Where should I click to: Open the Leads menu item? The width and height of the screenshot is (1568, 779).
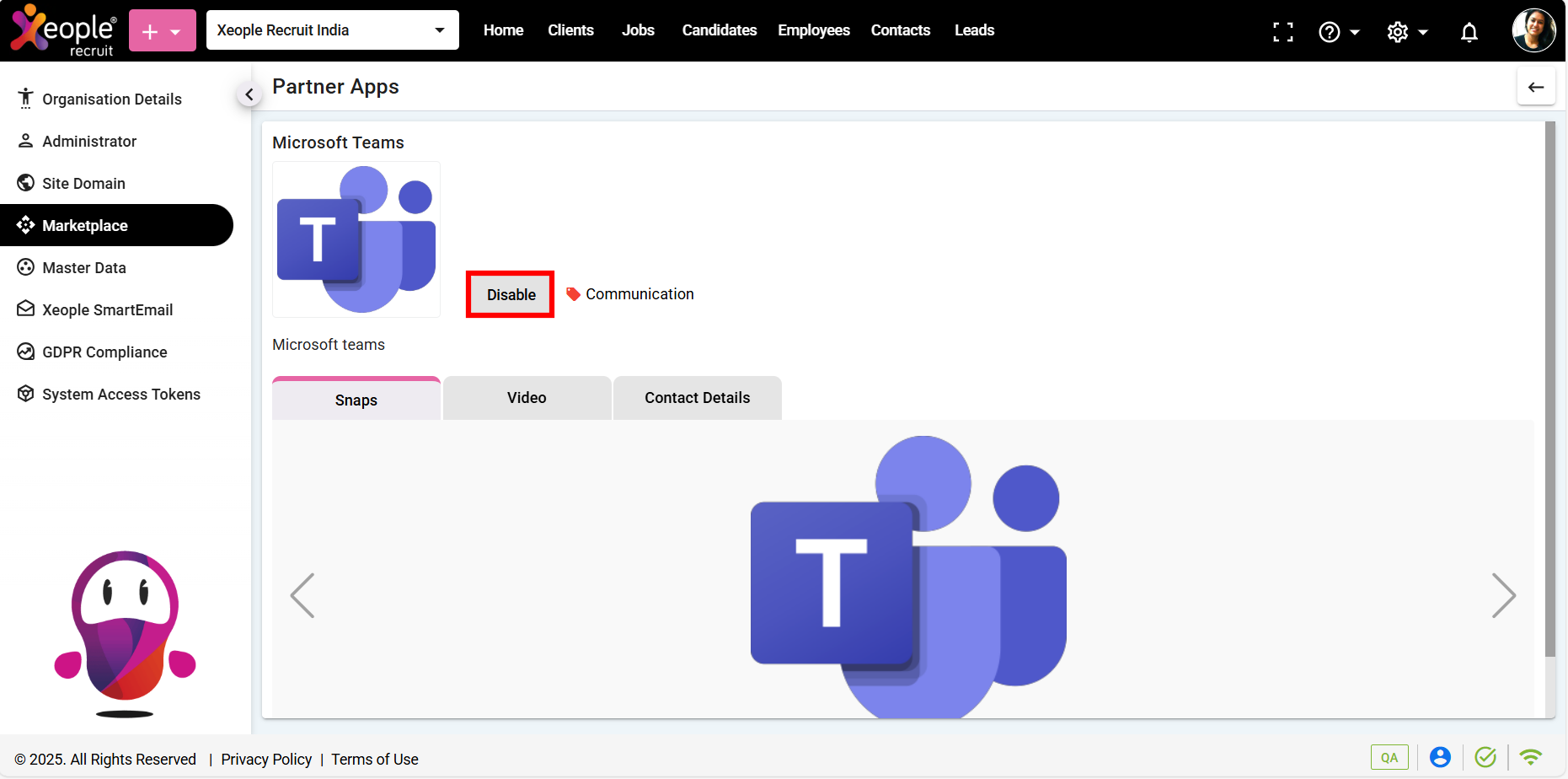click(x=974, y=30)
